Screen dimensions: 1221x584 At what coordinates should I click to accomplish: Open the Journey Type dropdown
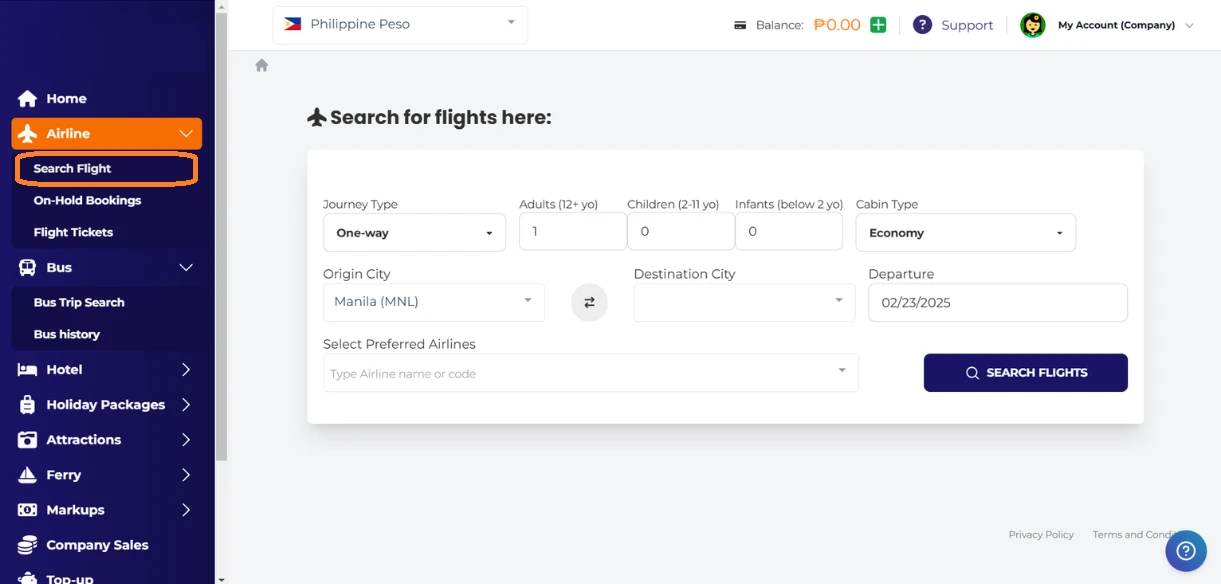pyautogui.click(x=414, y=233)
